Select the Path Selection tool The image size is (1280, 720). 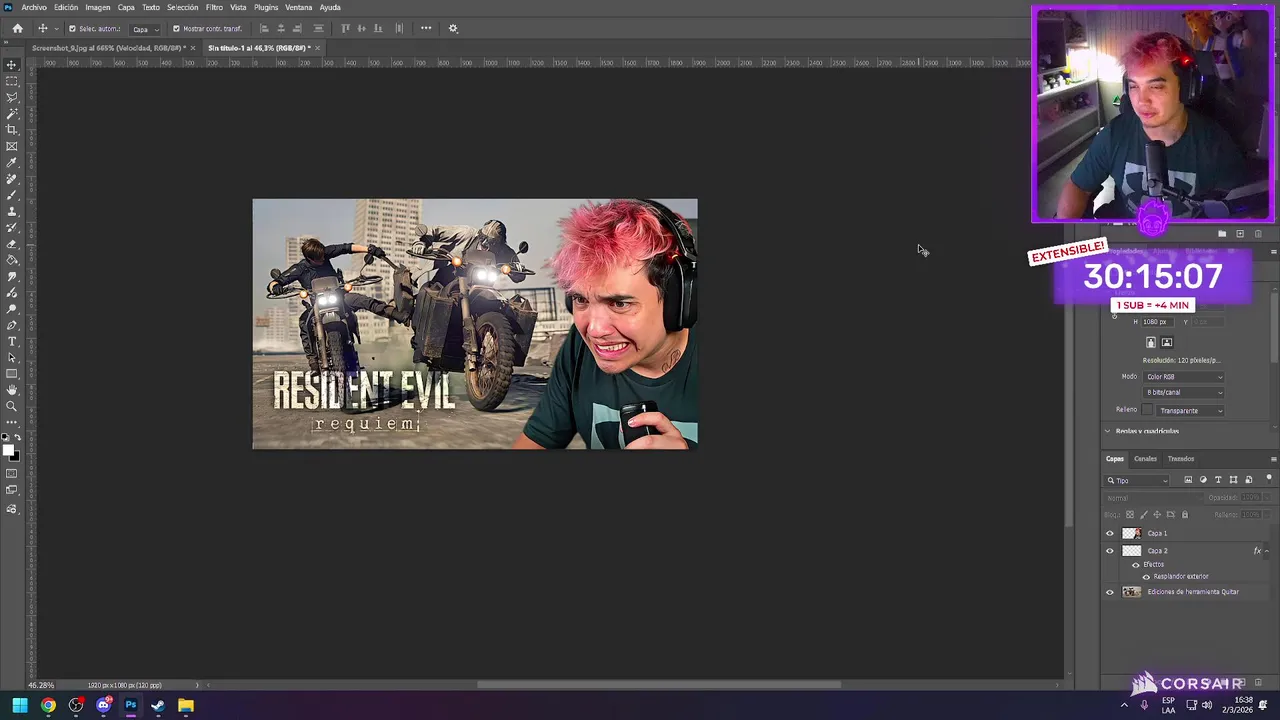click(12, 358)
